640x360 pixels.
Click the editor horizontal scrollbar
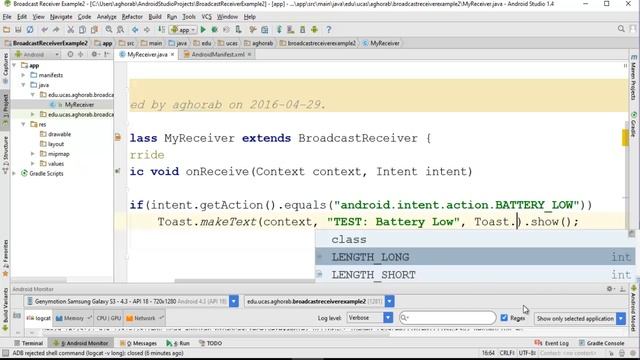pos(245,281)
